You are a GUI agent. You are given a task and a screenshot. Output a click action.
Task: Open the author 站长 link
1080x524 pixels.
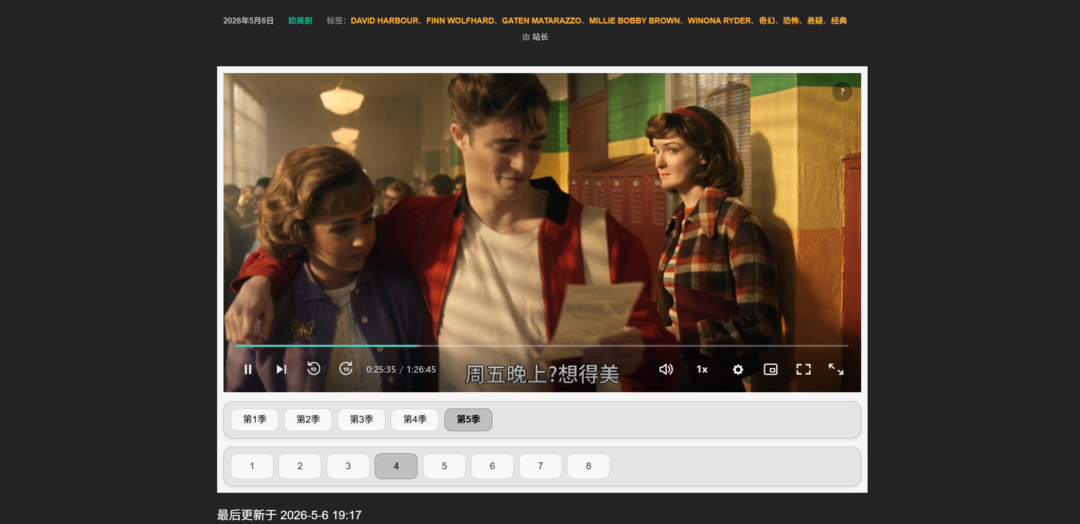[x=540, y=37]
